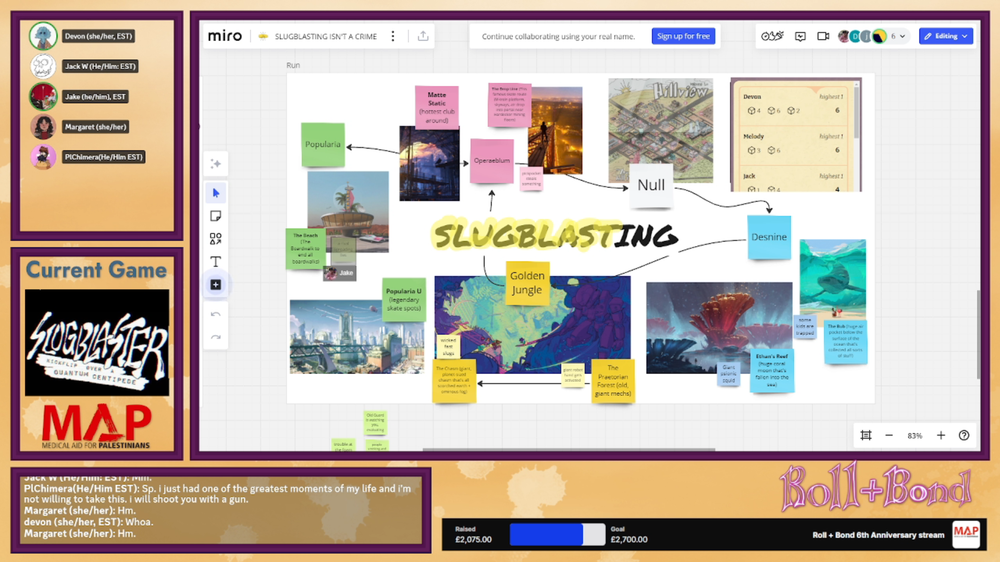The height and width of the screenshot is (562, 1000).
Task: Select the sticky note tool
Action: click(216, 216)
